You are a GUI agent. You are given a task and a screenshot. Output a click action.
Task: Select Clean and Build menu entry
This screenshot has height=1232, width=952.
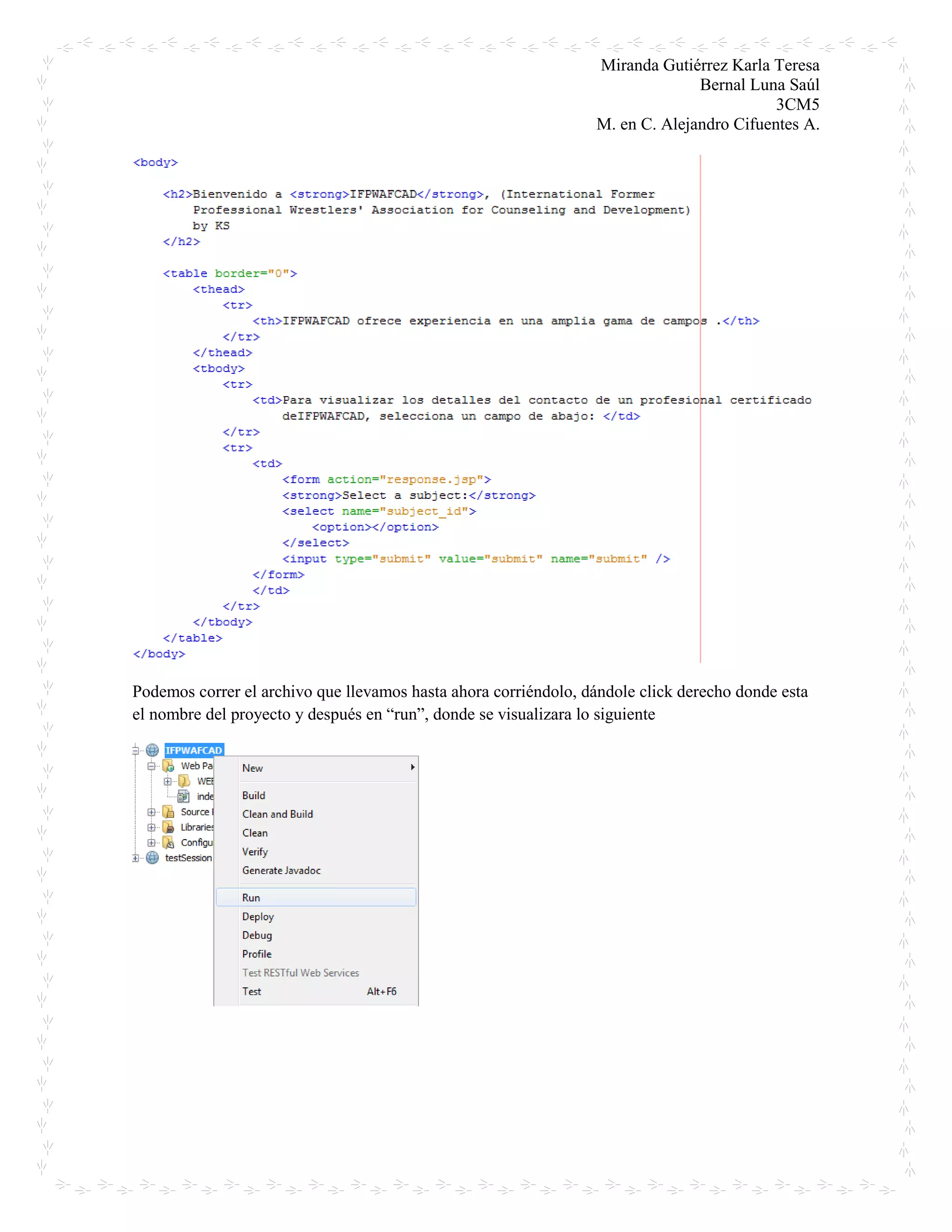point(278,814)
